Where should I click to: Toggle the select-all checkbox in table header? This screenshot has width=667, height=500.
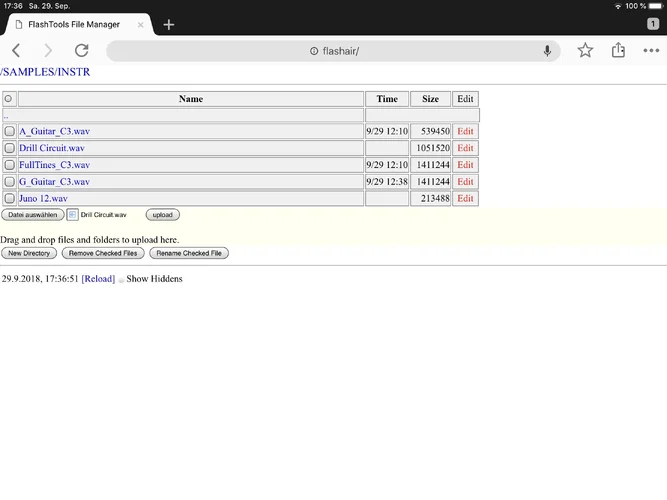tap(8, 99)
